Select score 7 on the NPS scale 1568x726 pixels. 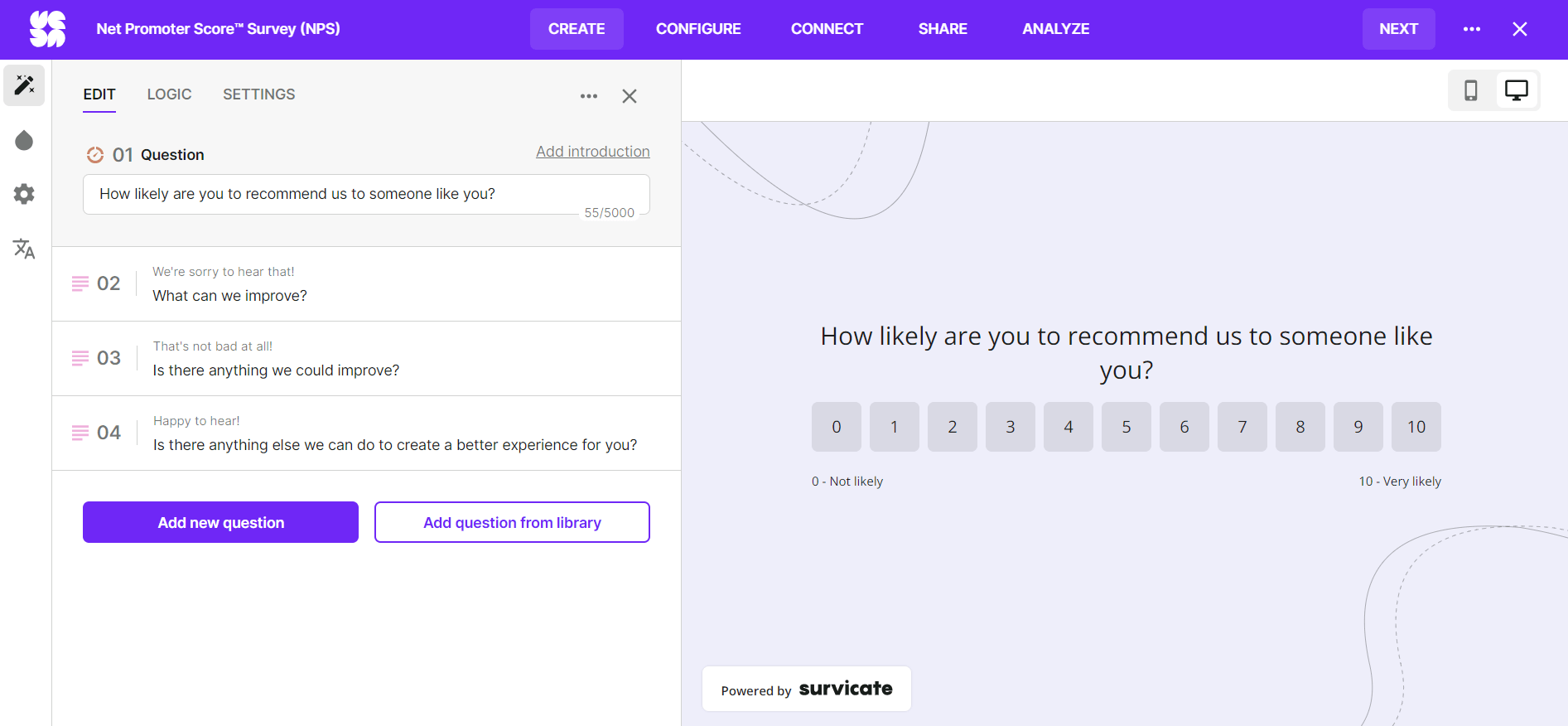point(1242,427)
